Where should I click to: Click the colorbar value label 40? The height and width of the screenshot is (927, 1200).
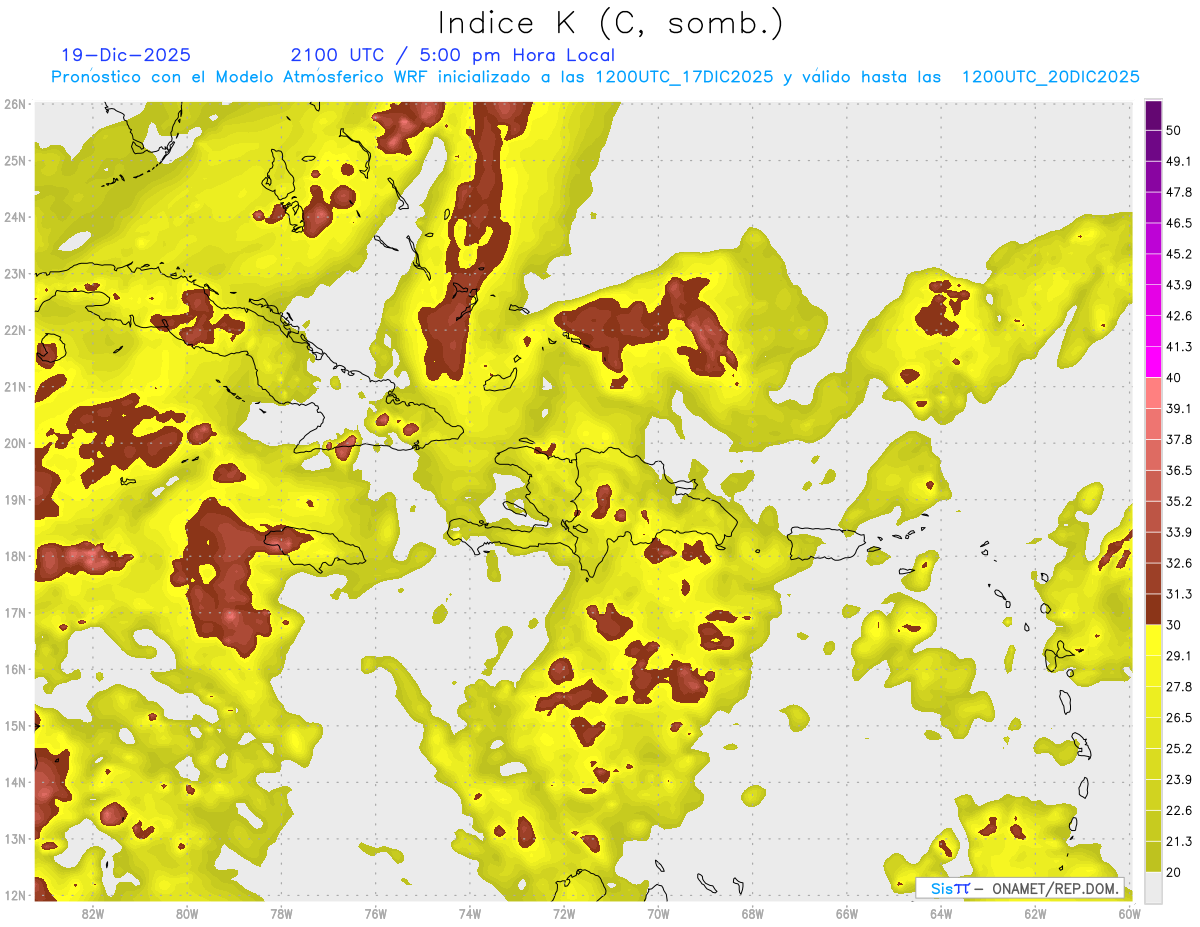[x=1173, y=377]
